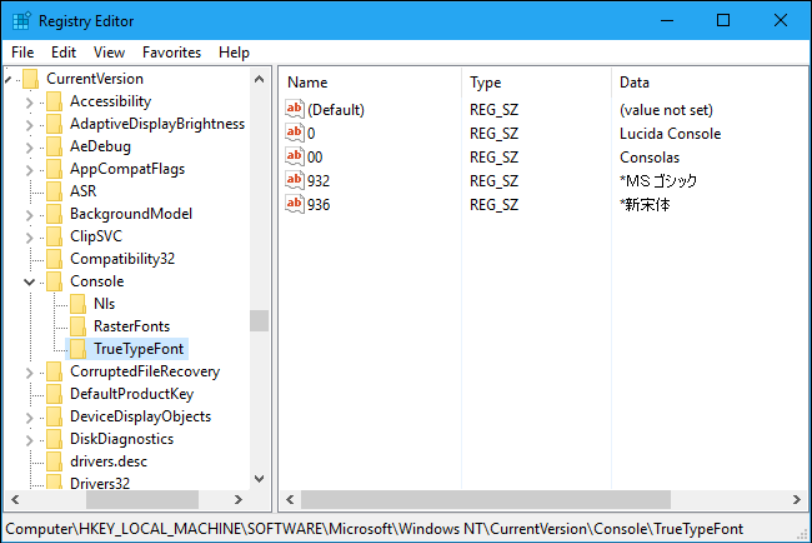Open the View menu
The width and height of the screenshot is (812, 543).
coord(109,52)
